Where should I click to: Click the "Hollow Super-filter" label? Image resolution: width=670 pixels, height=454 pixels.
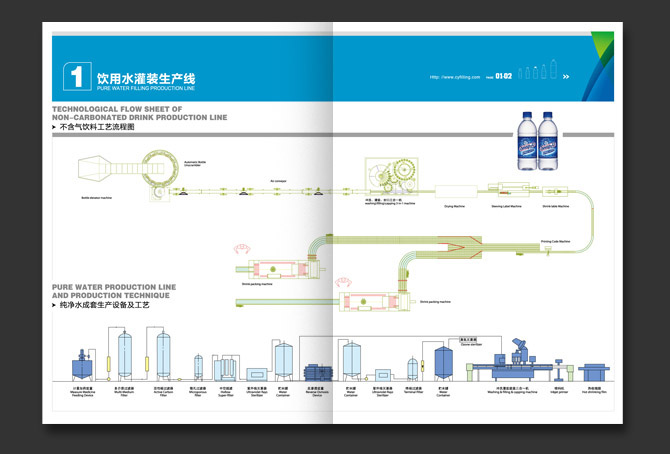226,392
